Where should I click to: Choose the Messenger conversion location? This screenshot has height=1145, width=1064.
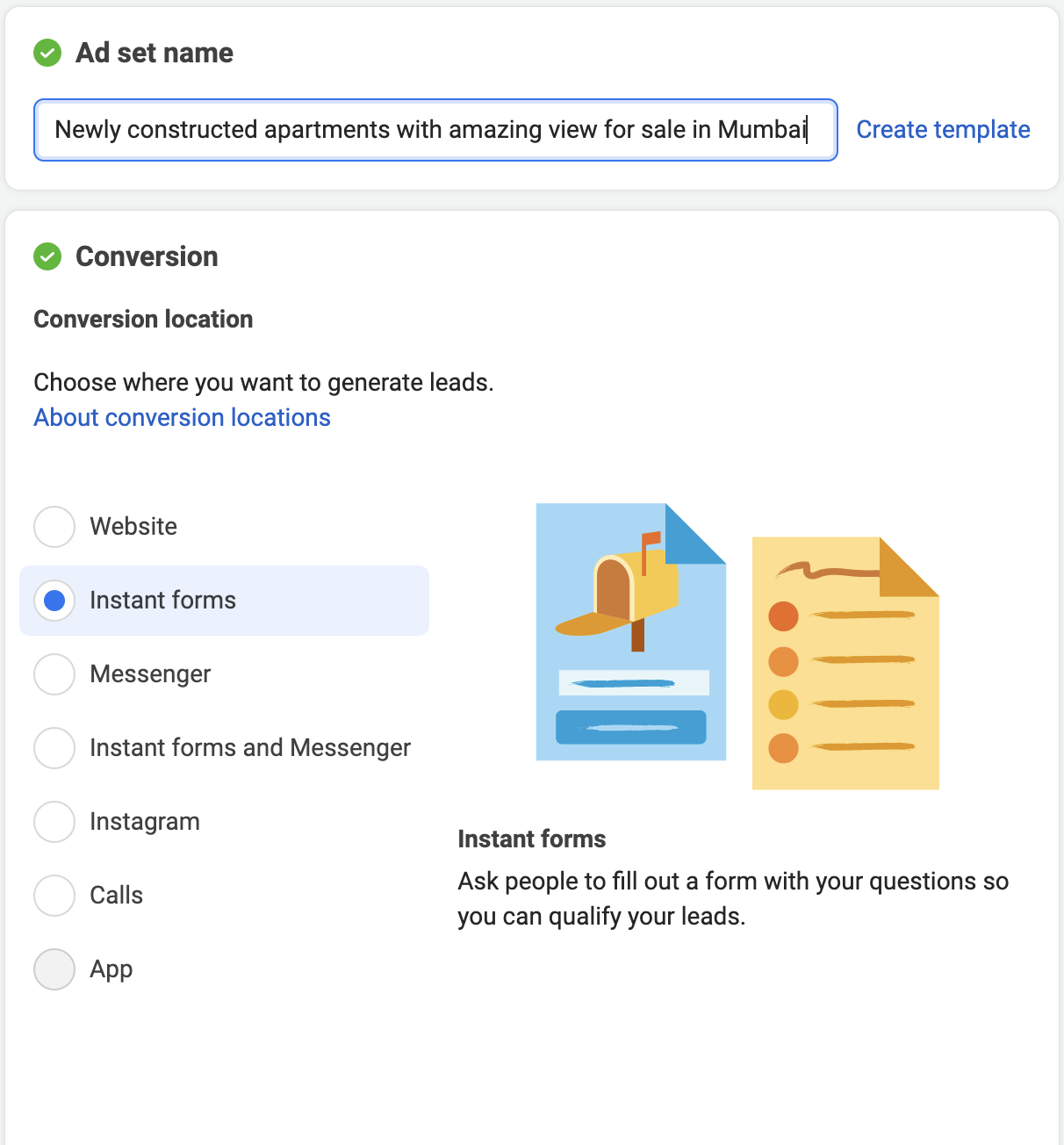(x=54, y=674)
